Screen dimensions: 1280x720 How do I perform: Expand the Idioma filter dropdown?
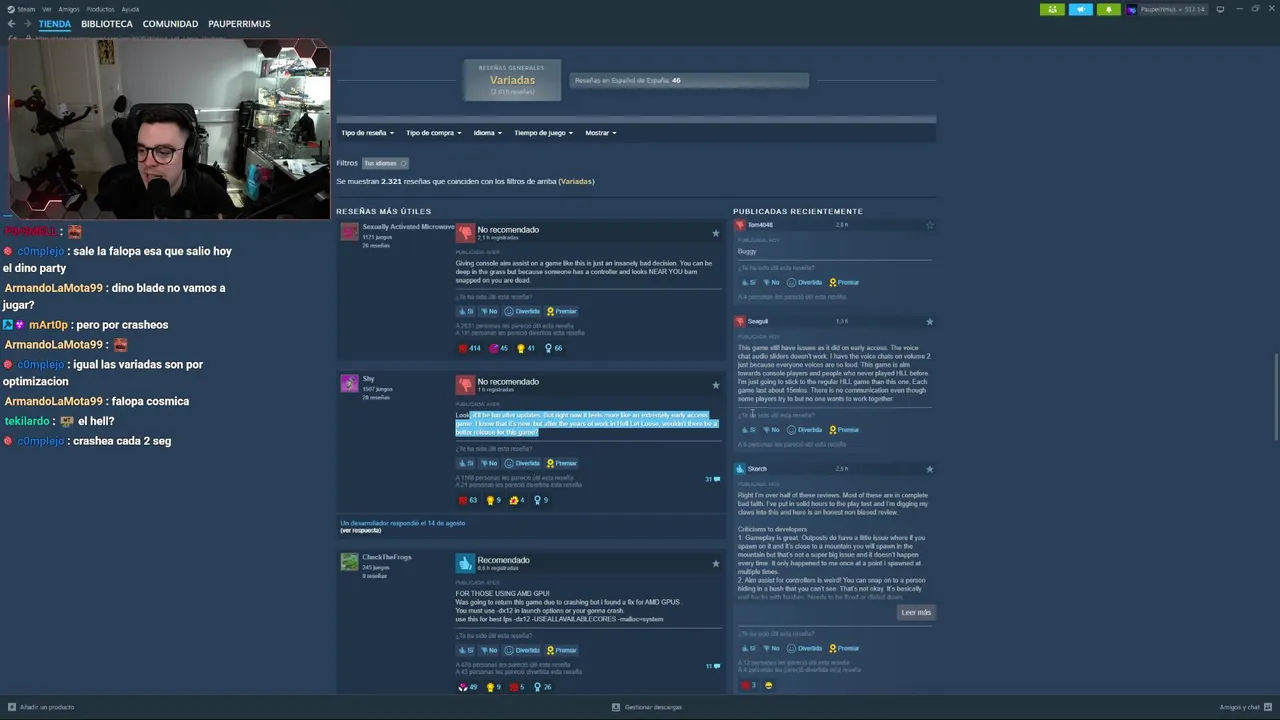[487, 132]
